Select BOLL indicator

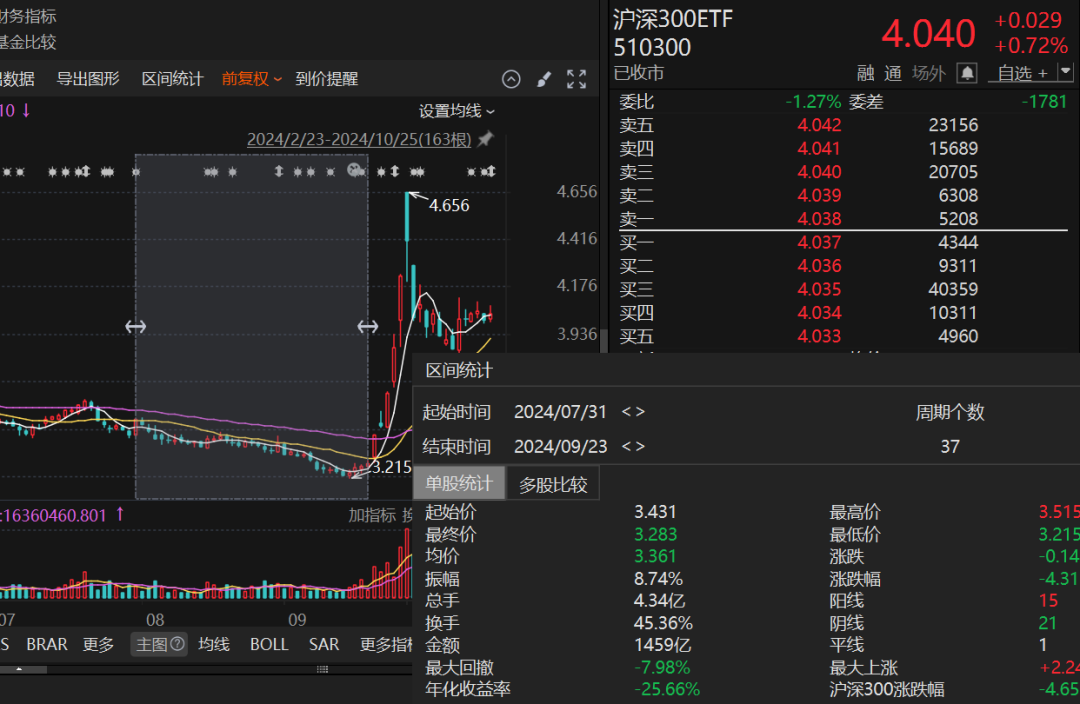click(x=269, y=644)
